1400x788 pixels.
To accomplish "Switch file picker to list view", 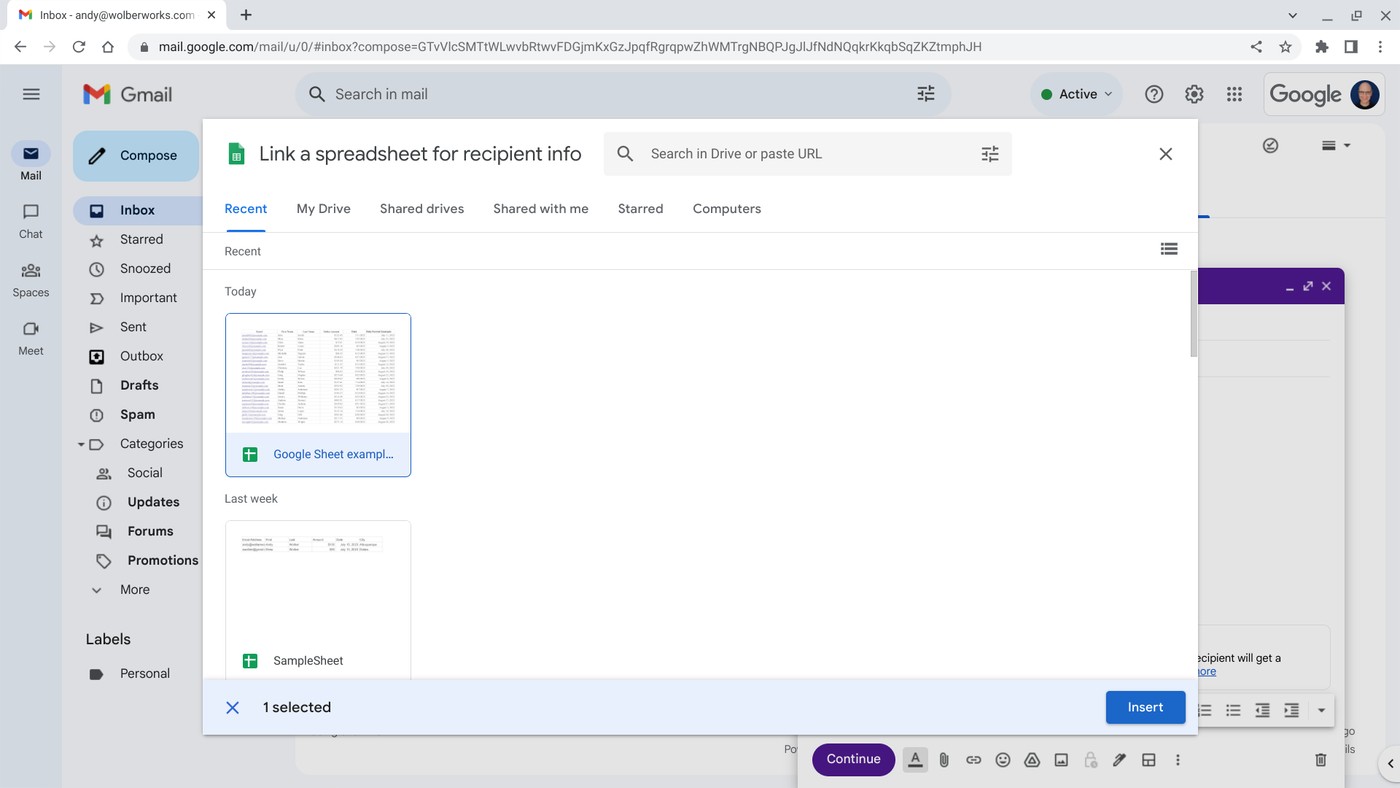I will point(1168,249).
